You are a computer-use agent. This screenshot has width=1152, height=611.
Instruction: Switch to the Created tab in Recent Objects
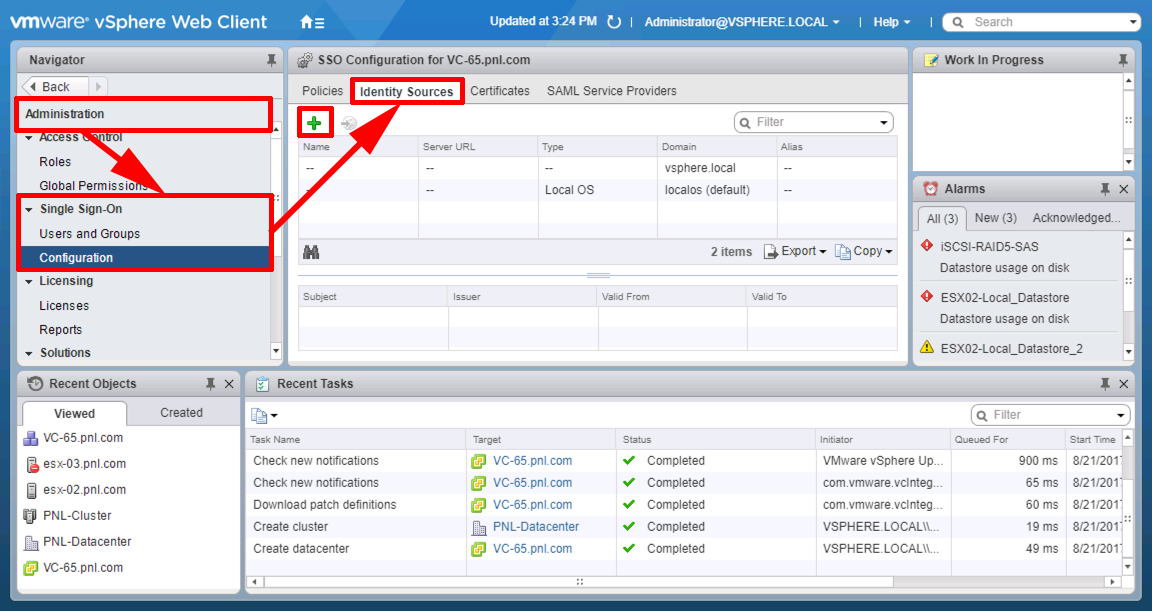coord(181,413)
